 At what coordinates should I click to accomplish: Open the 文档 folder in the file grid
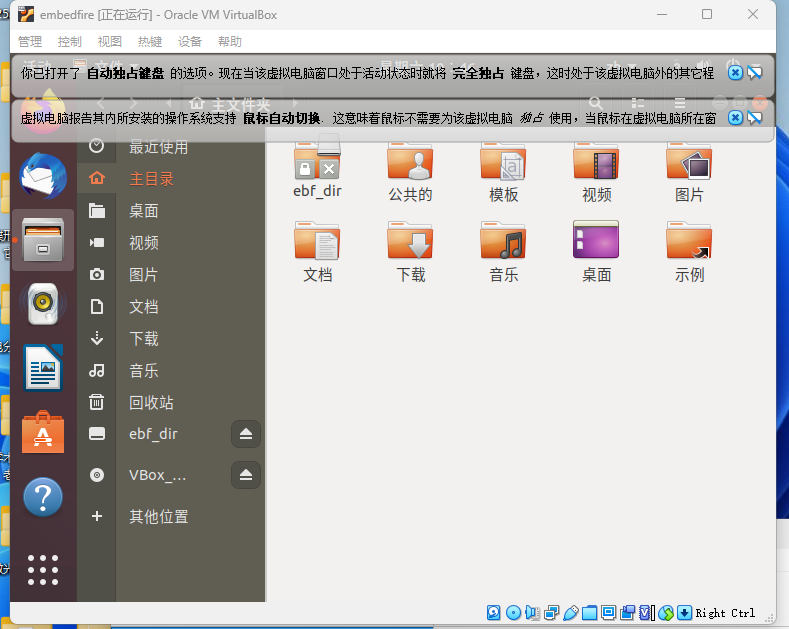(317, 252)
